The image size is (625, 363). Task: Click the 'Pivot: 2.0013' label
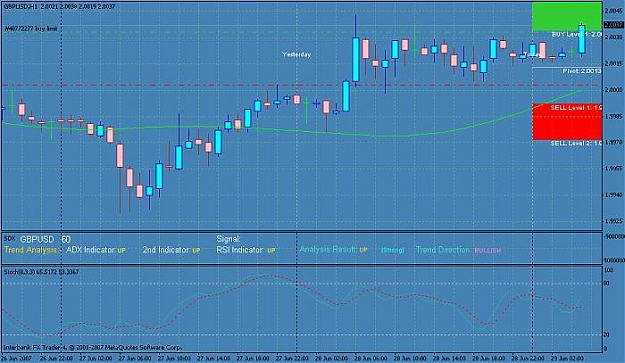582,71
